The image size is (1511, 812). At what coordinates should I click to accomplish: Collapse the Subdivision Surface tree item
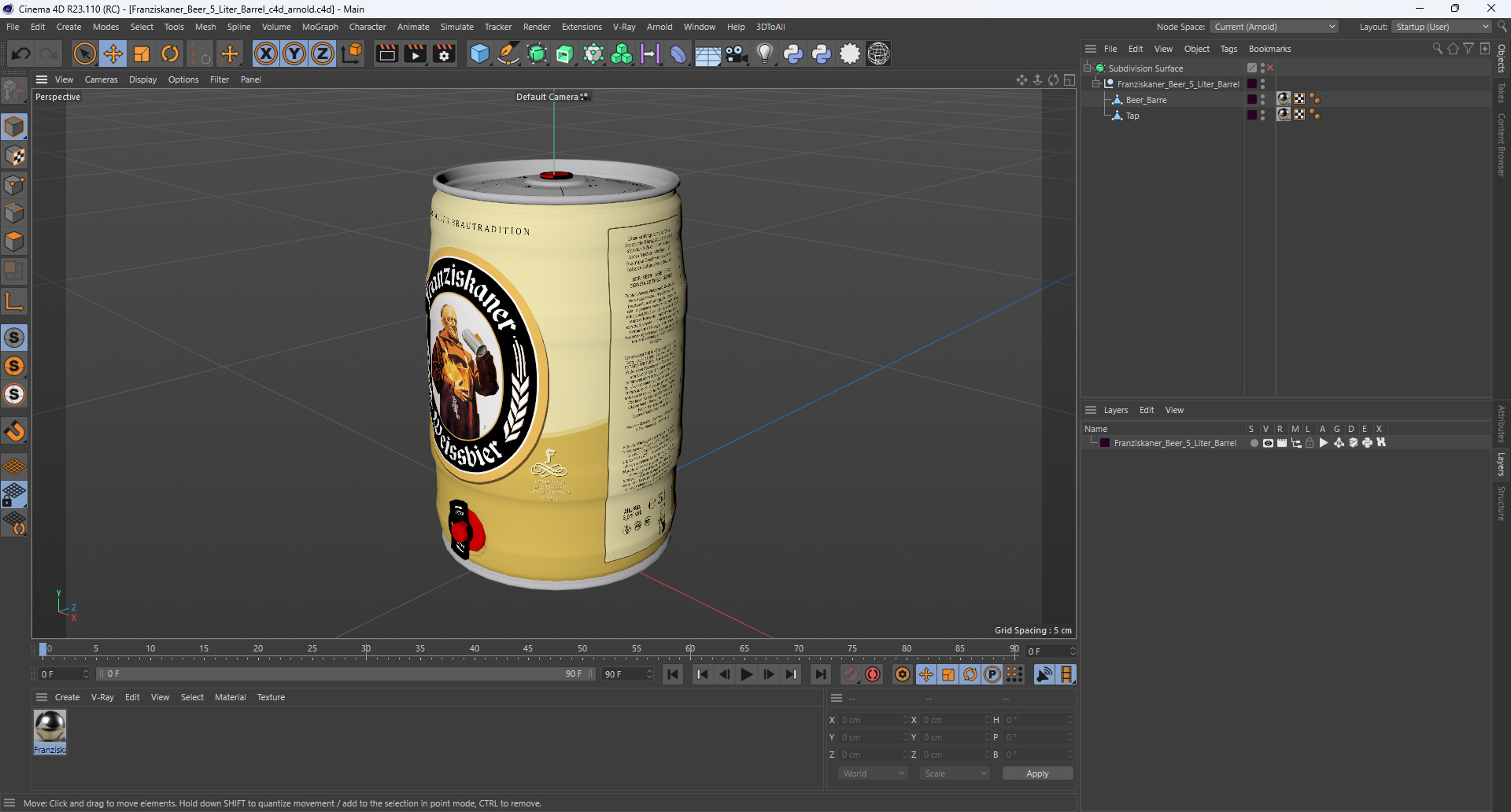pyautogui.click(x=1088, y=68)
